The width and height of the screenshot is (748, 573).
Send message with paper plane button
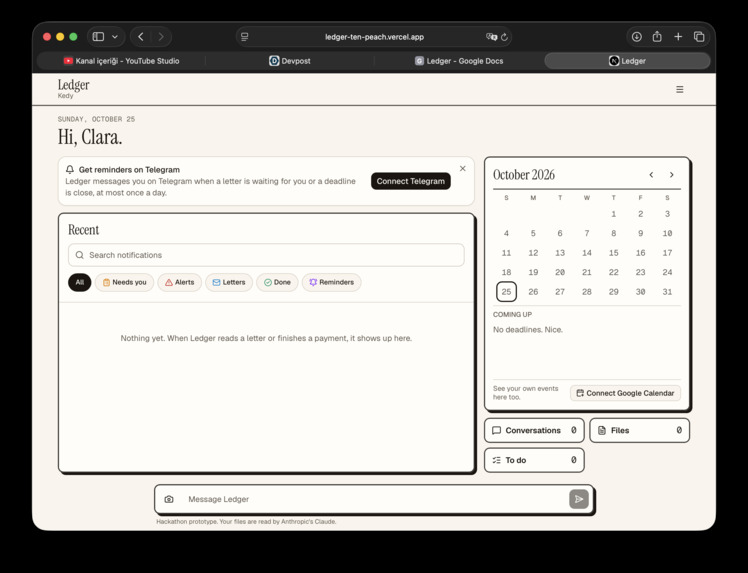click(579, 499)
